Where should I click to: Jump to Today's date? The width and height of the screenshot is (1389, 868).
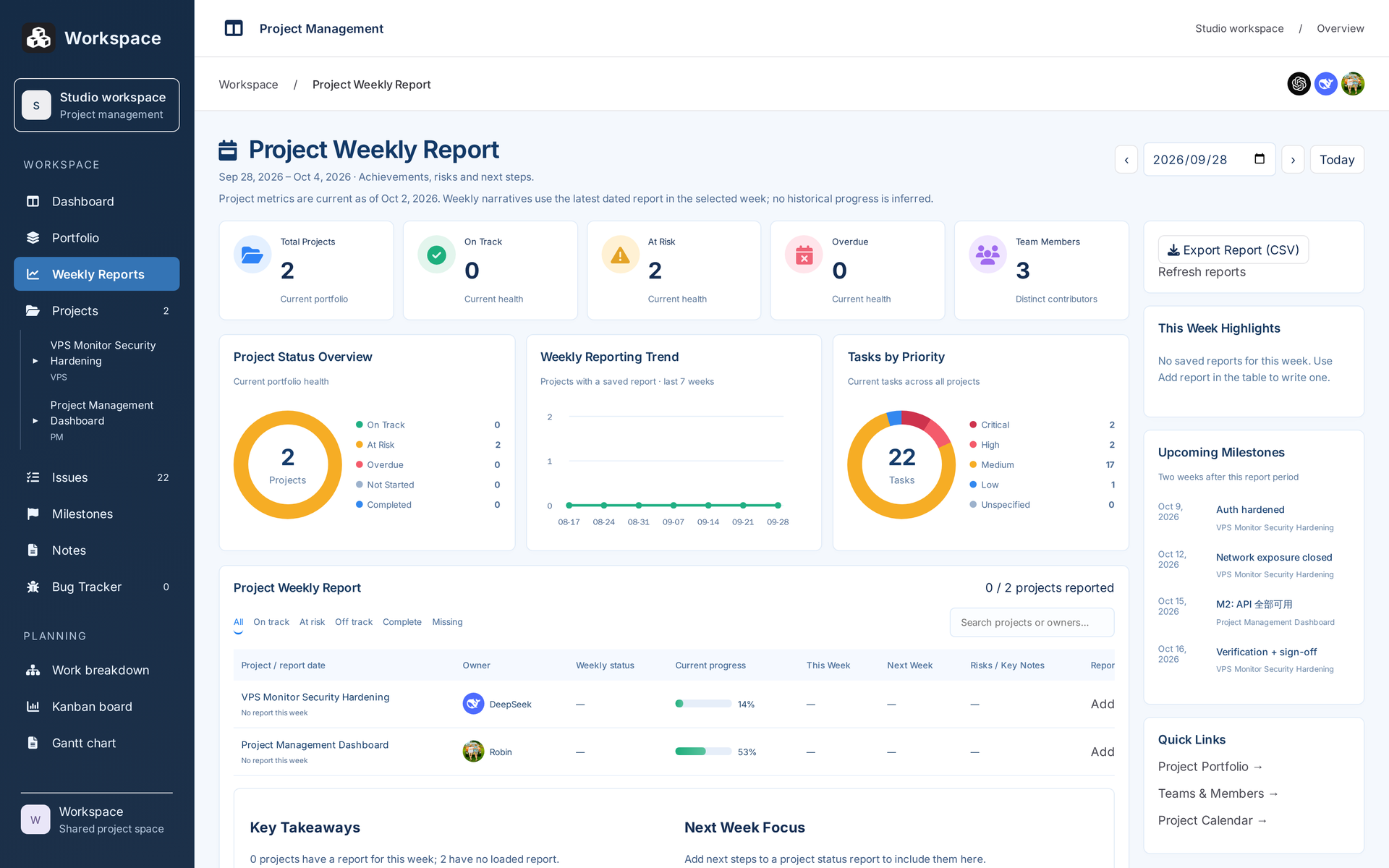tap(1337, 160)
